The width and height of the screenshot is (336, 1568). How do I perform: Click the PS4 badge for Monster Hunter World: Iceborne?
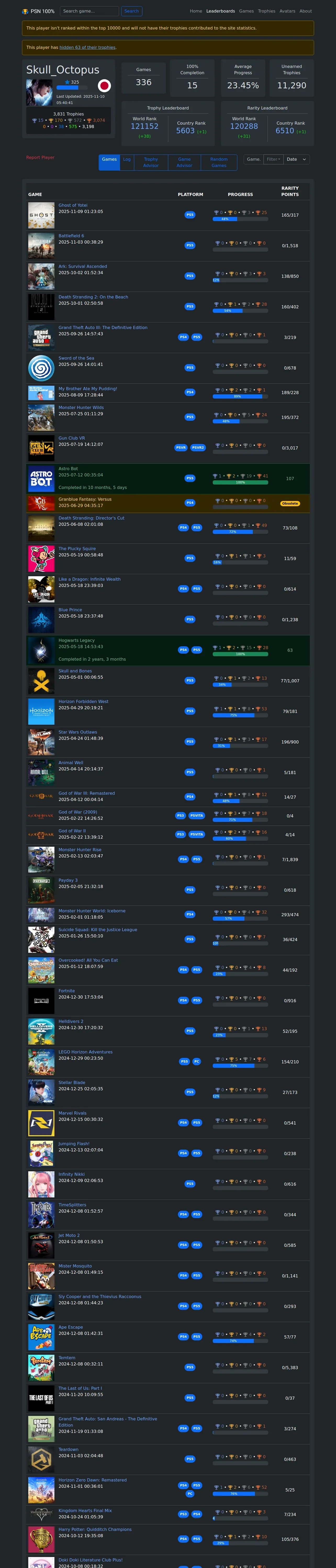coord(190,914)
